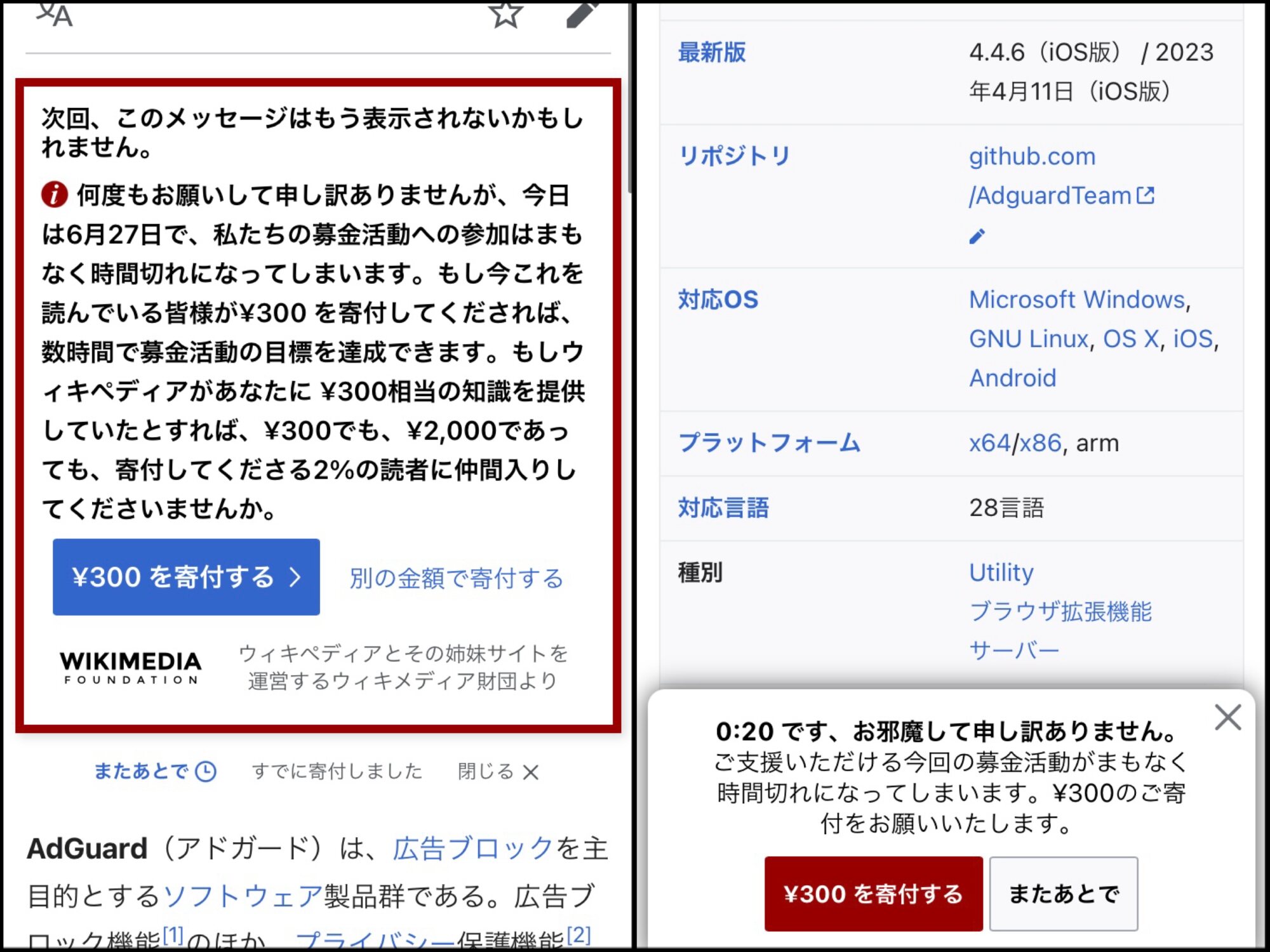Tap 別の金額で寄付する link

pyautogui.click(x=456, y=578)
